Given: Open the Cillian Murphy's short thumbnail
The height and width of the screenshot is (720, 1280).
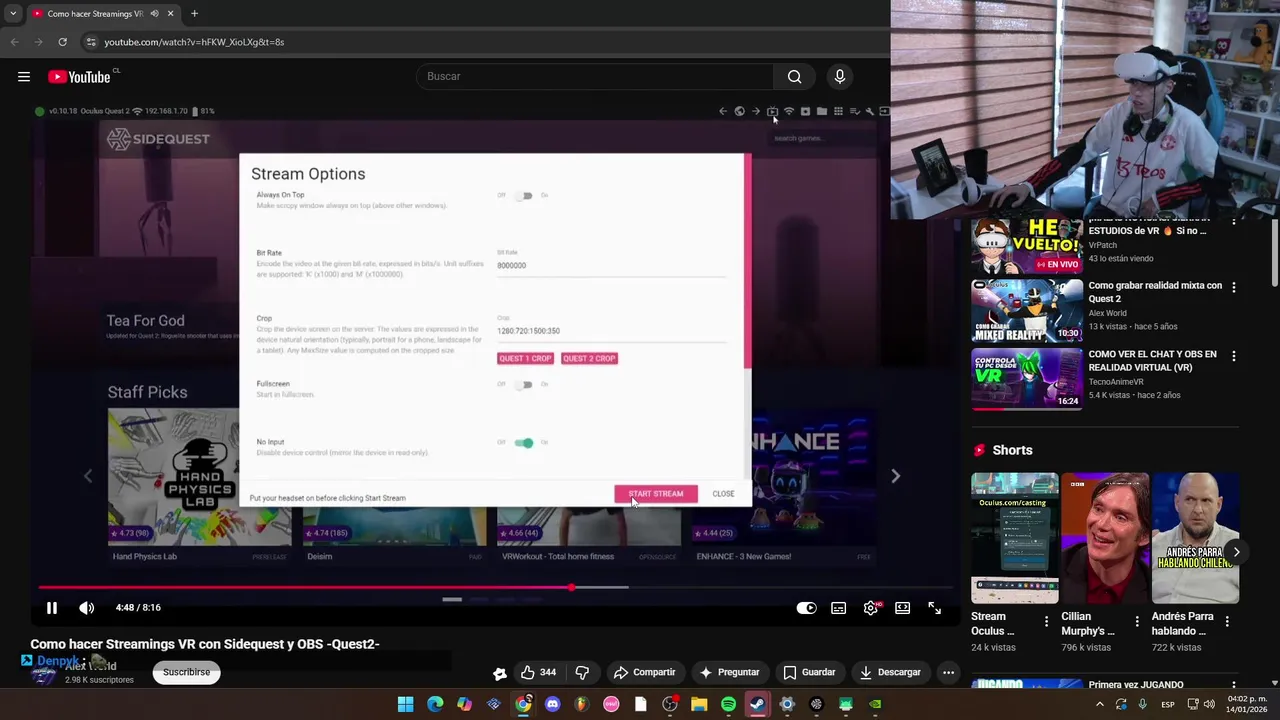Looking at the screenshot, I should [1104, 538].
